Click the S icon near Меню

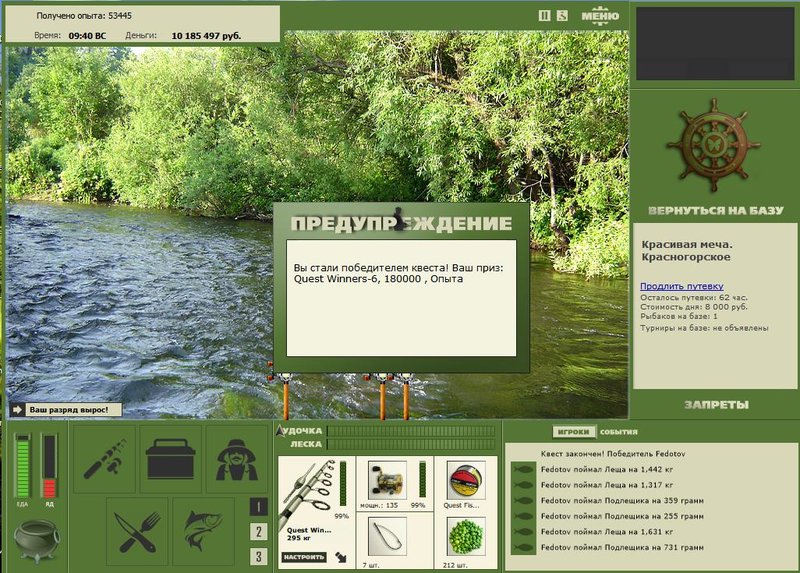point(562,16)
